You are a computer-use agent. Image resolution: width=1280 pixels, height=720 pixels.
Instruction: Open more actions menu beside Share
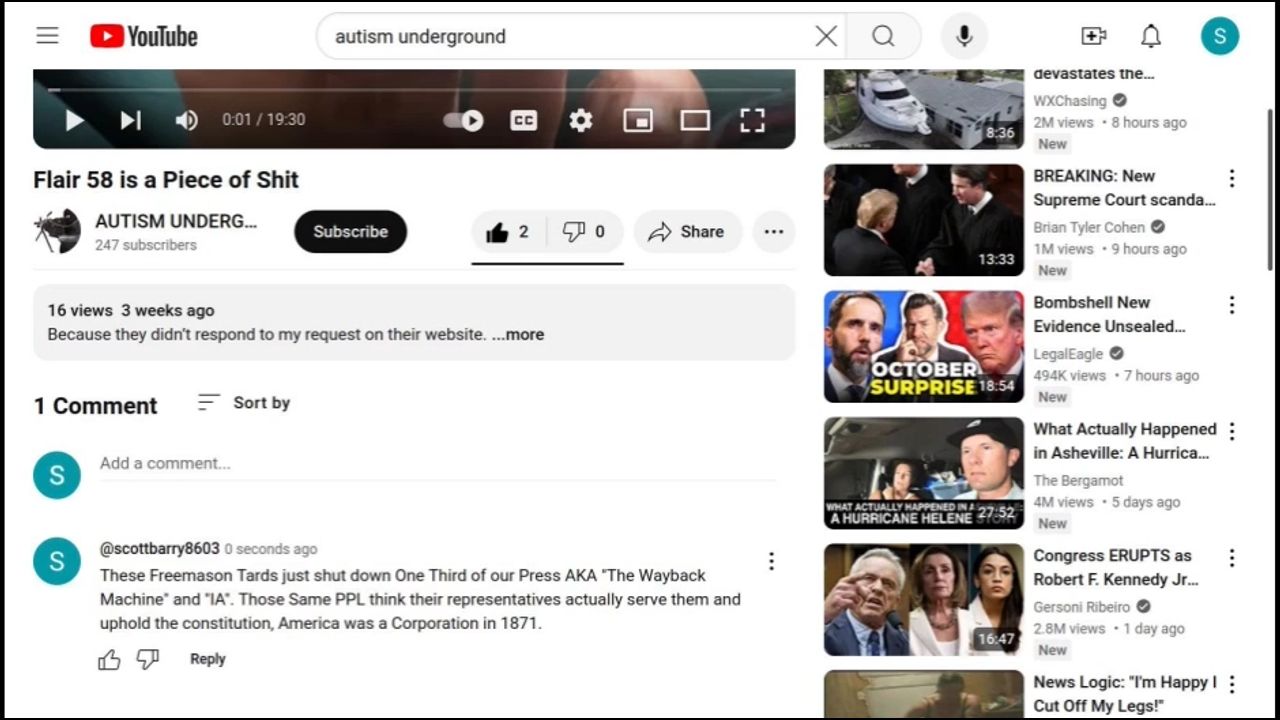coord(773,232)
